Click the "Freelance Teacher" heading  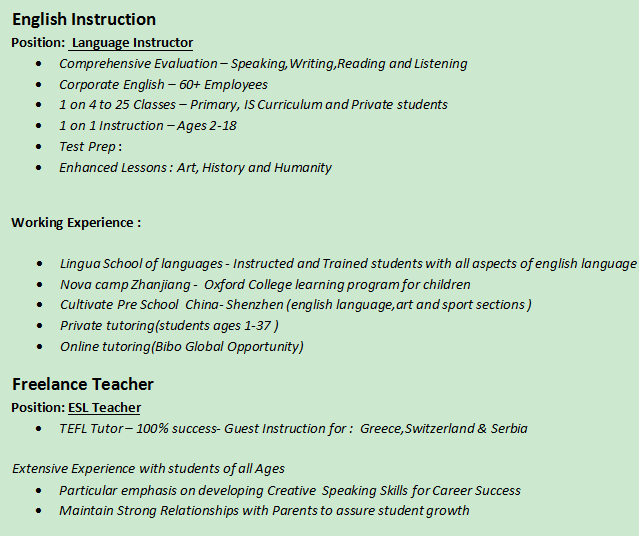pyautogui.click(x=83, y=385)
